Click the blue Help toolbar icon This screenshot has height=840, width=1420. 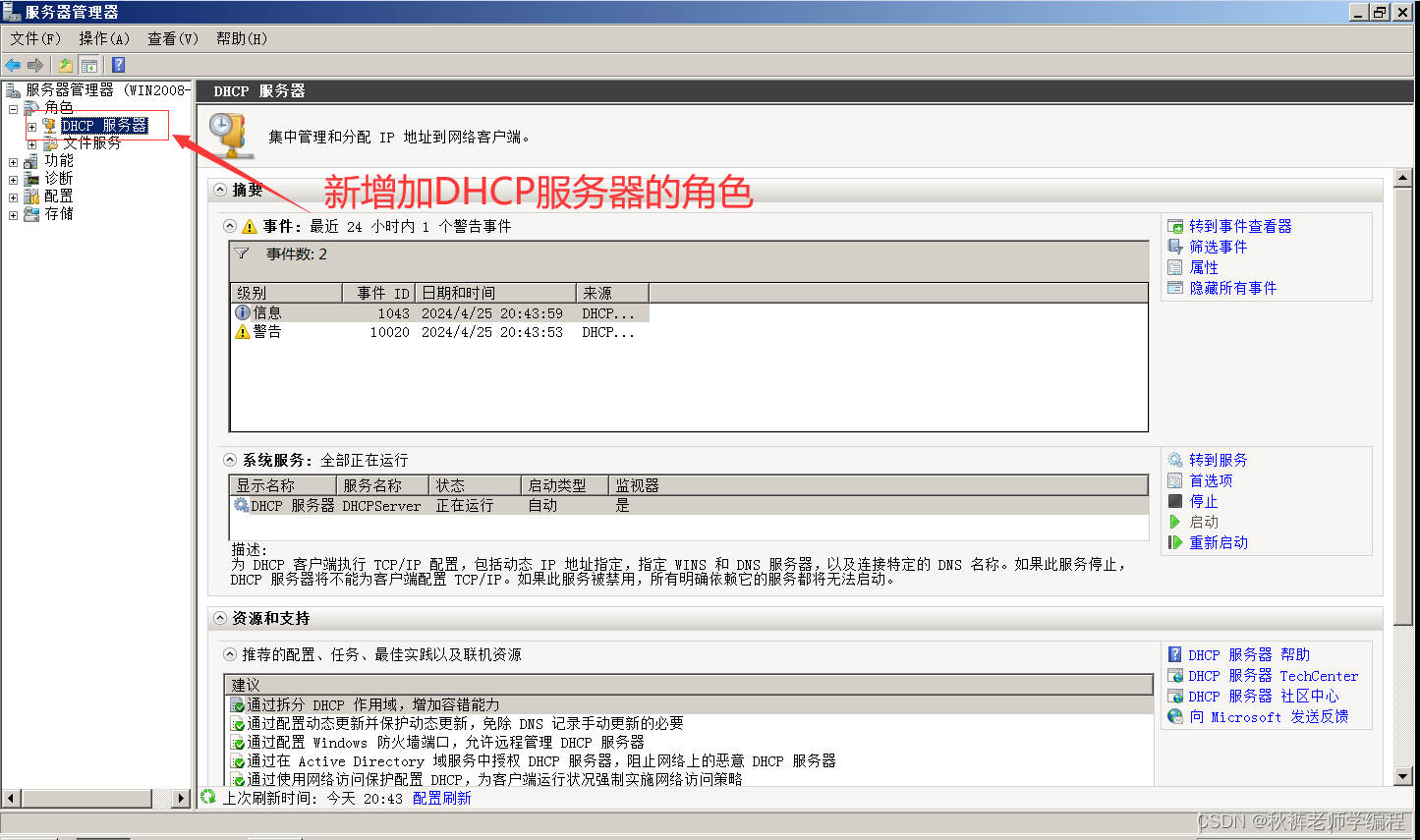pyautogui.click(x=118, y=65)
